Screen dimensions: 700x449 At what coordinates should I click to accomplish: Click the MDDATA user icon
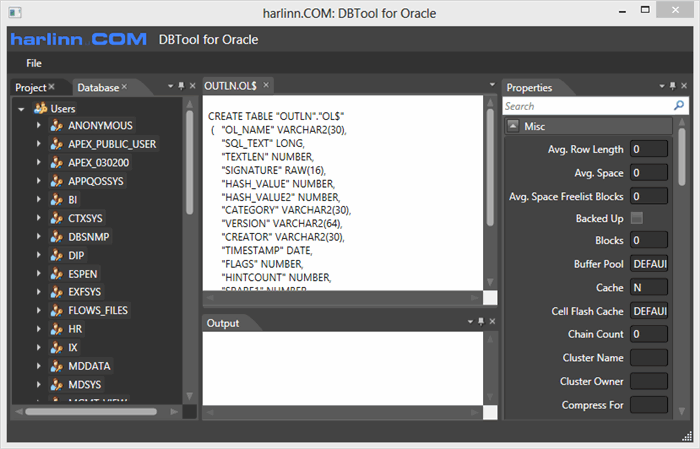(57, 366)
